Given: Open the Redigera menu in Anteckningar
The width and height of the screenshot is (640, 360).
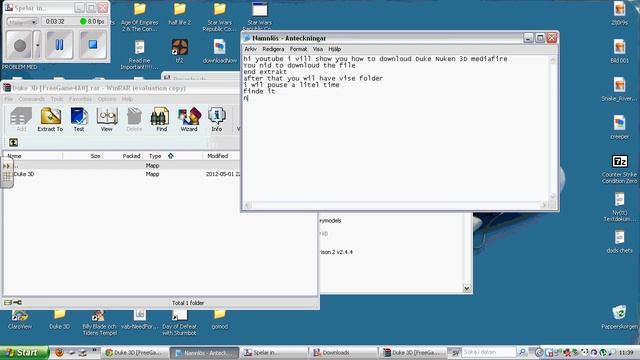Looking at the screenshot, I should coord(273,49).
